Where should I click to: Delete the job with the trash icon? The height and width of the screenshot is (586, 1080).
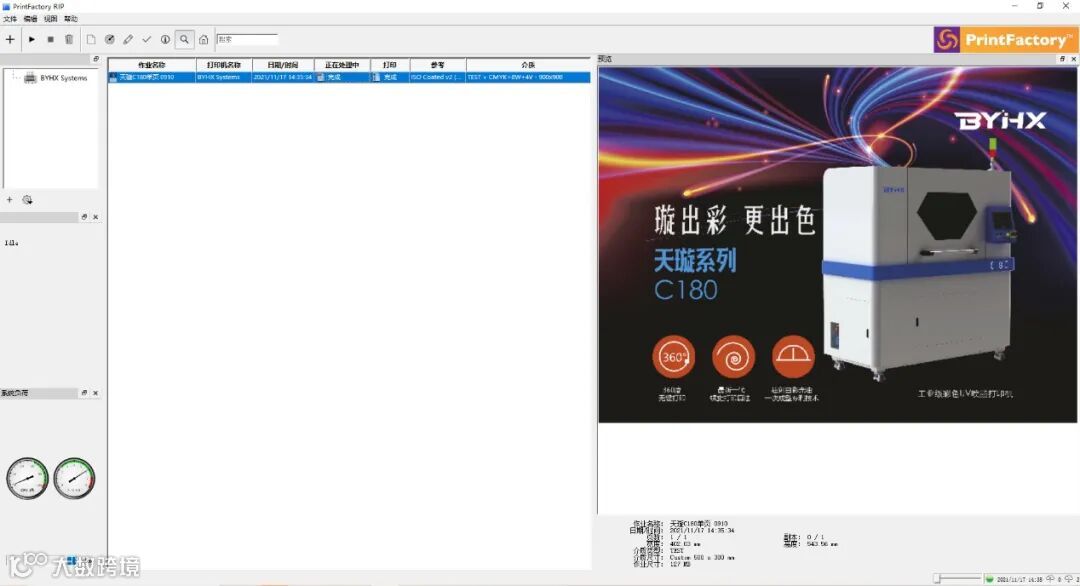pos(69,39)
